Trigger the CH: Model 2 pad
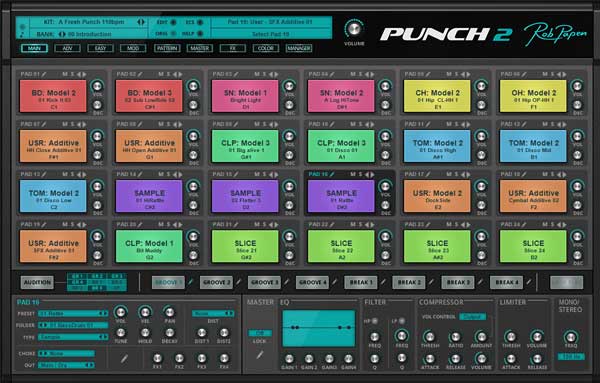The width and height of the screenshot is (600, 383). pyautogui.click(x=437, y=96)
